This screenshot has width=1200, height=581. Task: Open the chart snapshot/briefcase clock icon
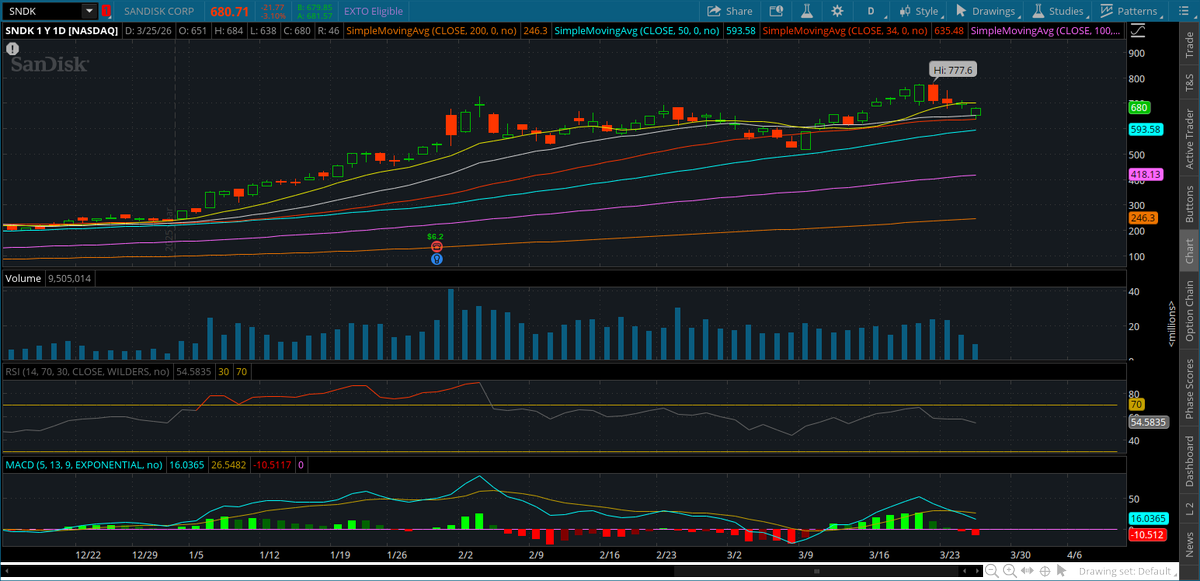coord(775,11)
